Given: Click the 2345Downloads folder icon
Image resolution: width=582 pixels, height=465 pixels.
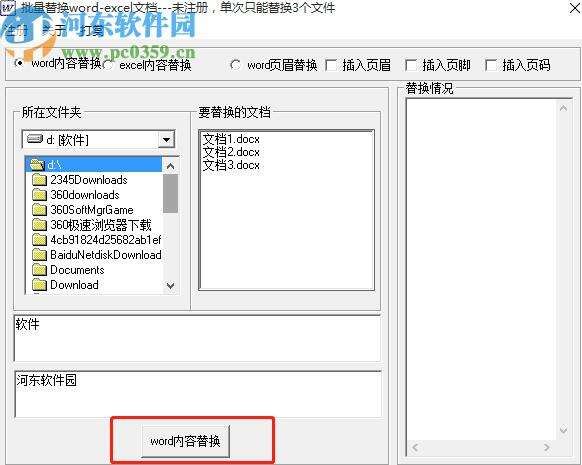Looking at the screenshot, I should click(39, 180).
